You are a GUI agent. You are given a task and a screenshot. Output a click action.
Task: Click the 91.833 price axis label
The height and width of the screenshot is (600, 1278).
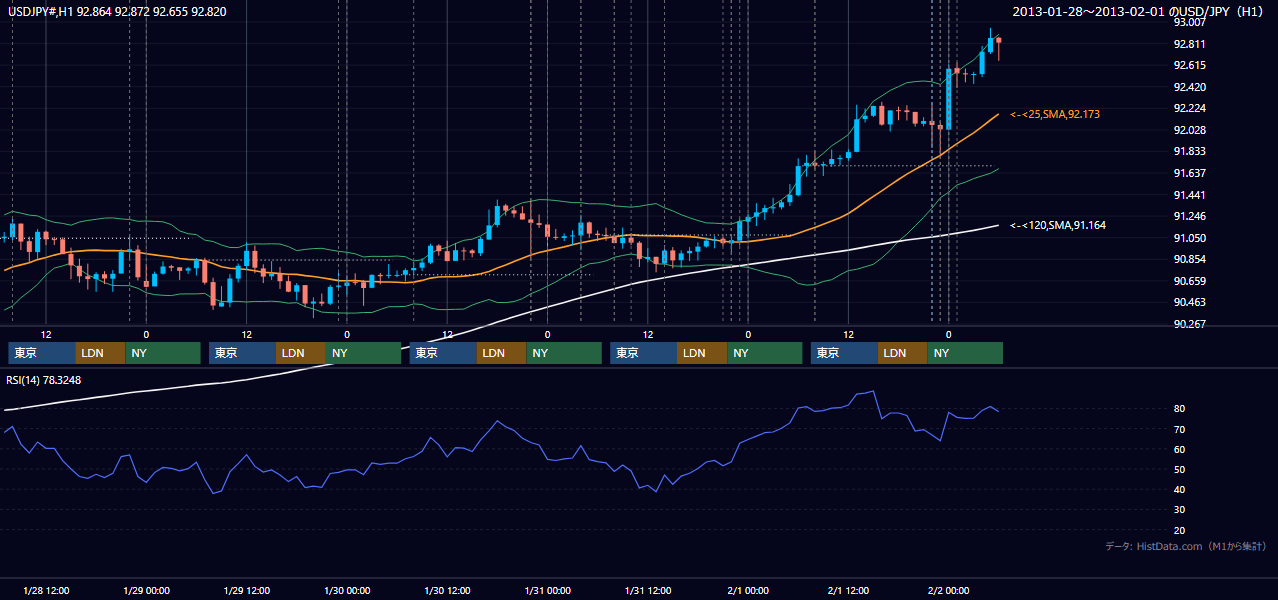coord(1189,151)
